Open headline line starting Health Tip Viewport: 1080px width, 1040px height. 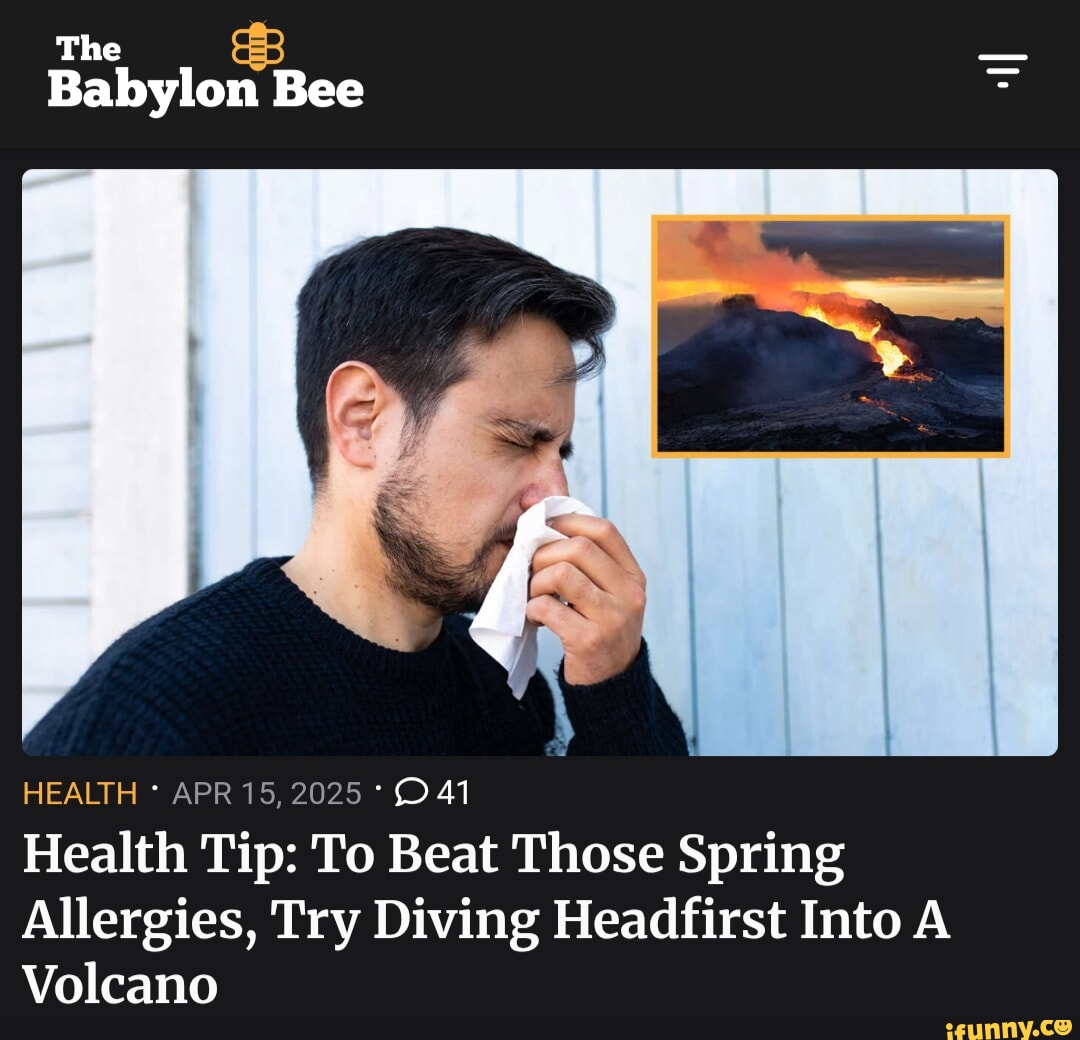click(x=434, y=855)
